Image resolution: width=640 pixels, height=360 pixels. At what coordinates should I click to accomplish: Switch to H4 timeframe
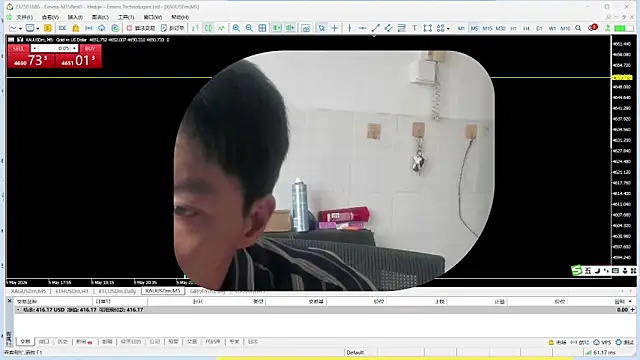527,29
